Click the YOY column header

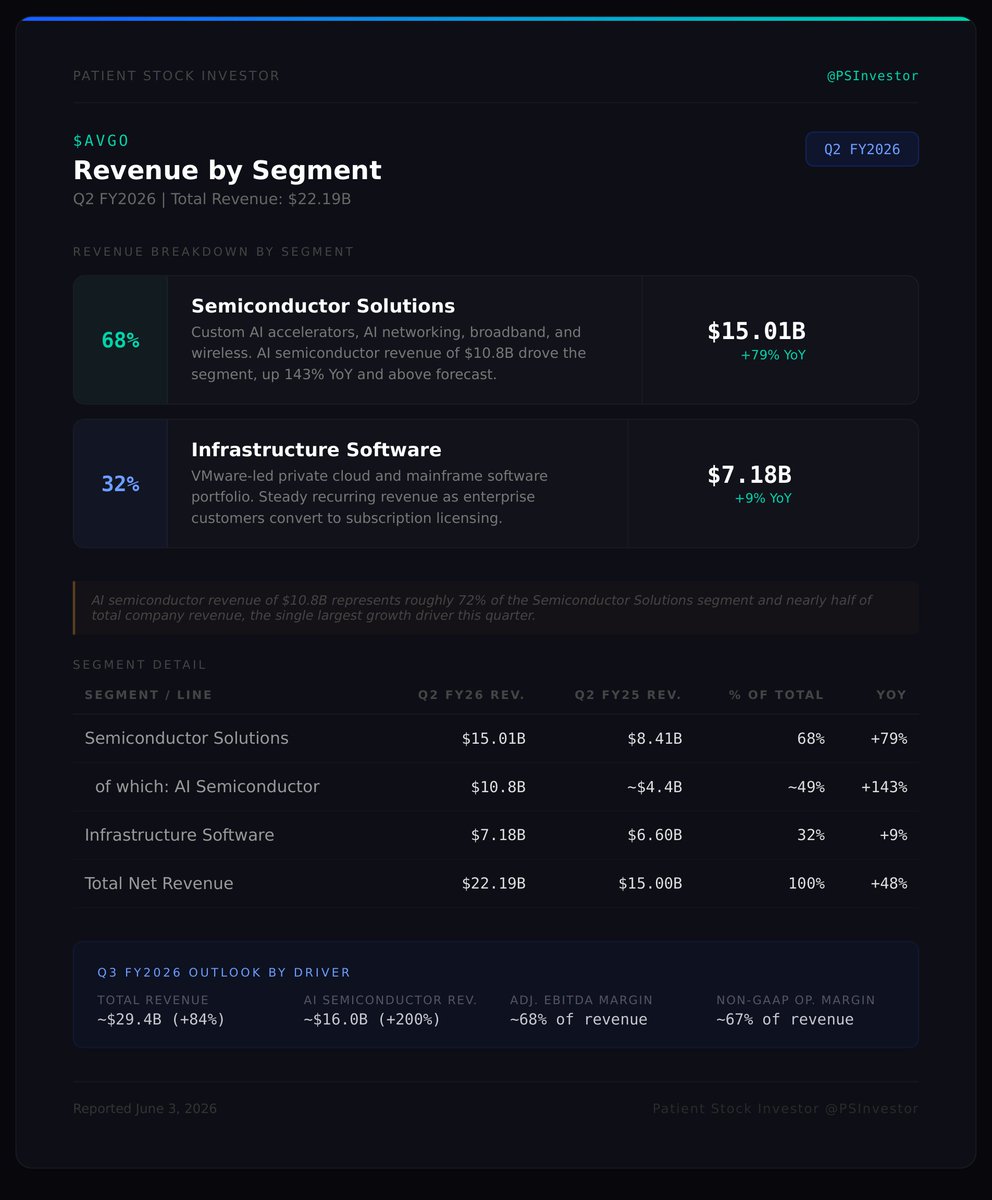tap(892, 695)
